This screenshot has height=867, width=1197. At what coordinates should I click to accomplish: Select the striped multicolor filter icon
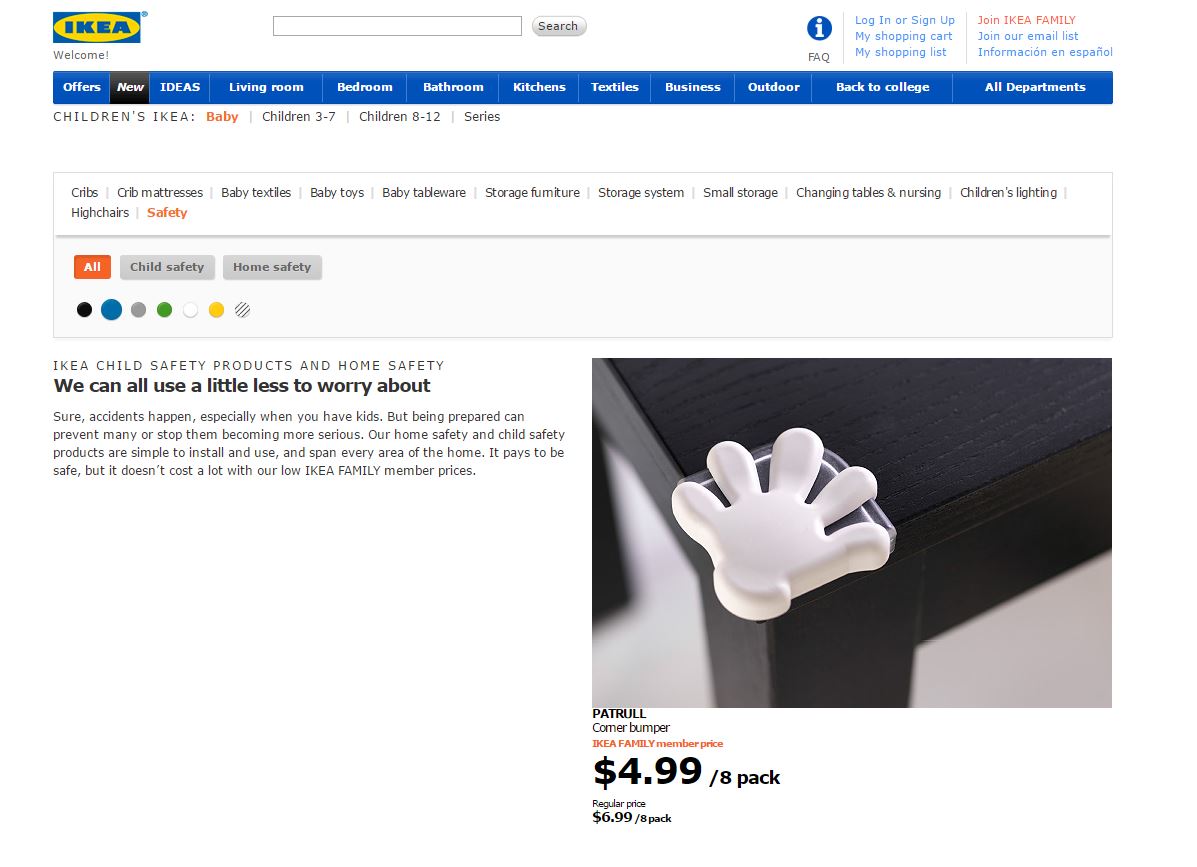243,310
